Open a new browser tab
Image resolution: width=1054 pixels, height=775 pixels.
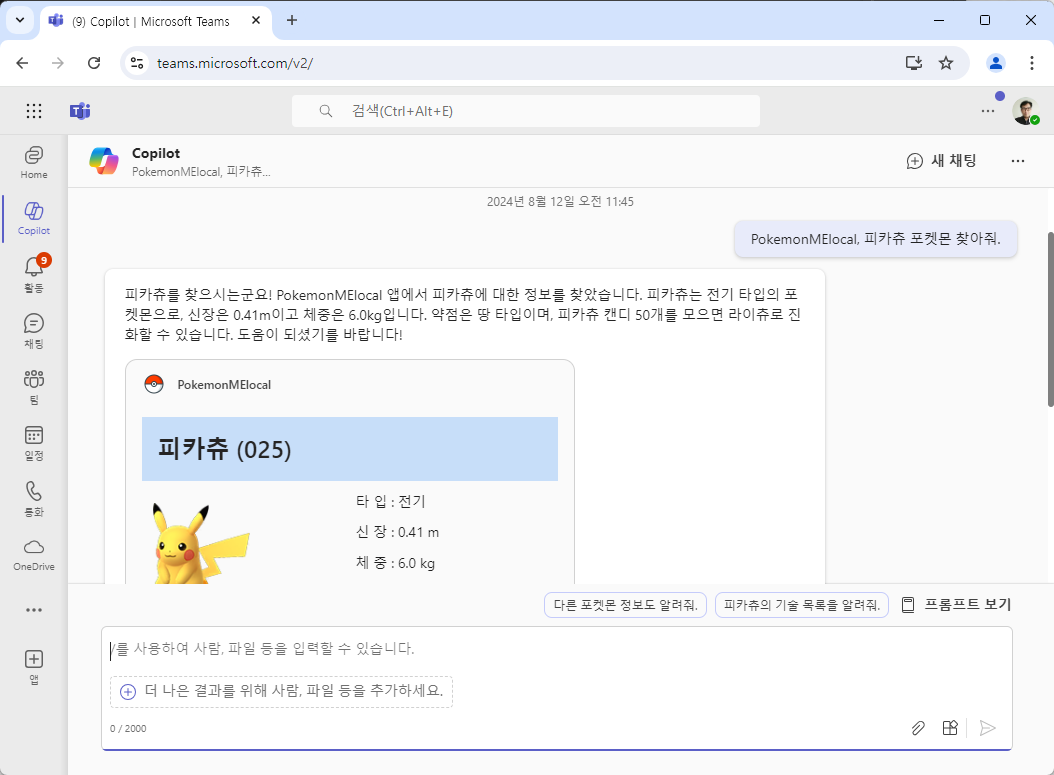click(292, 20)
